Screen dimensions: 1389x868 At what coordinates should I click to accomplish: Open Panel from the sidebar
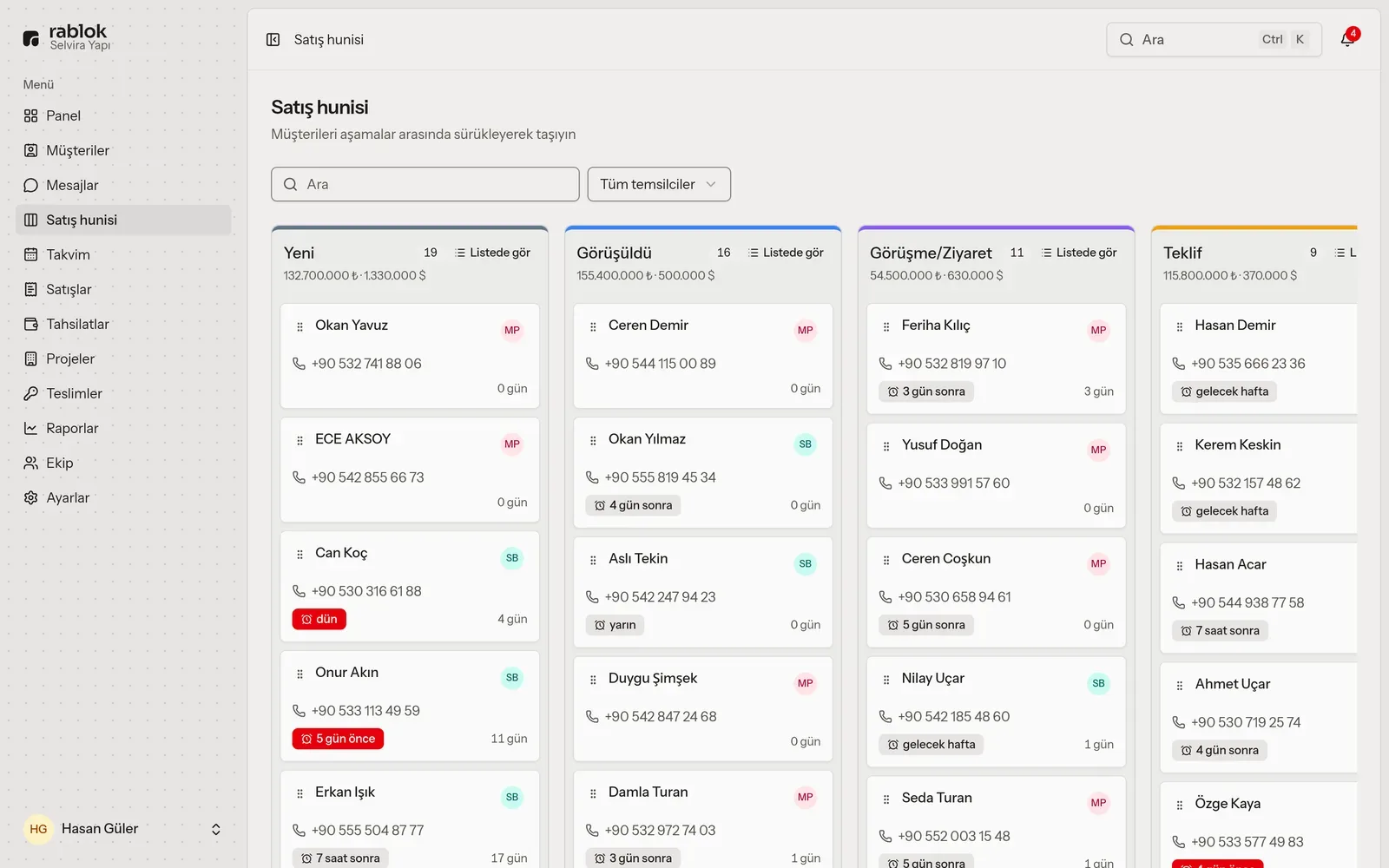[x=123, y=115]
